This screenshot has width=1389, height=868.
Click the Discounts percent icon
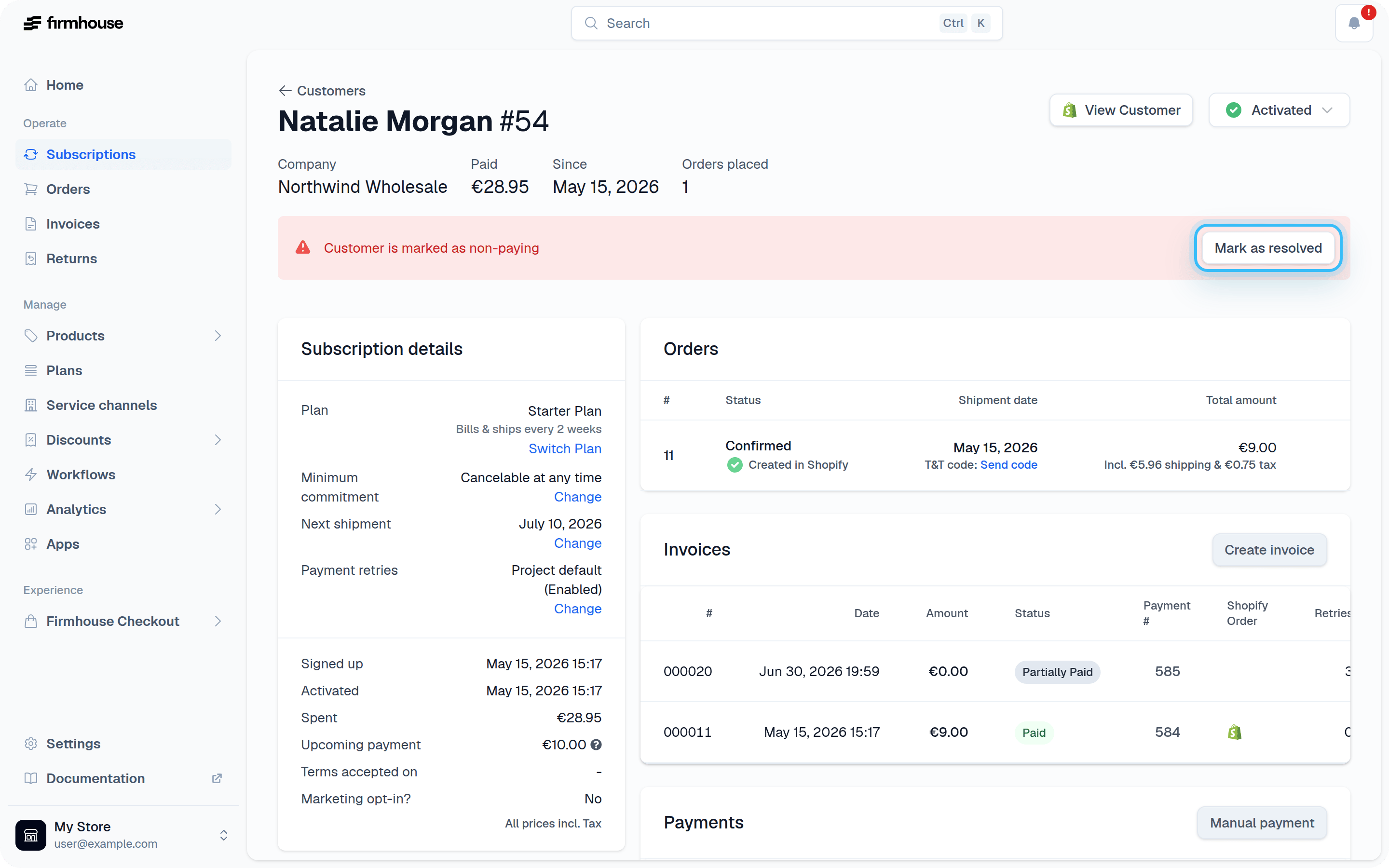(x=31, y=440)
